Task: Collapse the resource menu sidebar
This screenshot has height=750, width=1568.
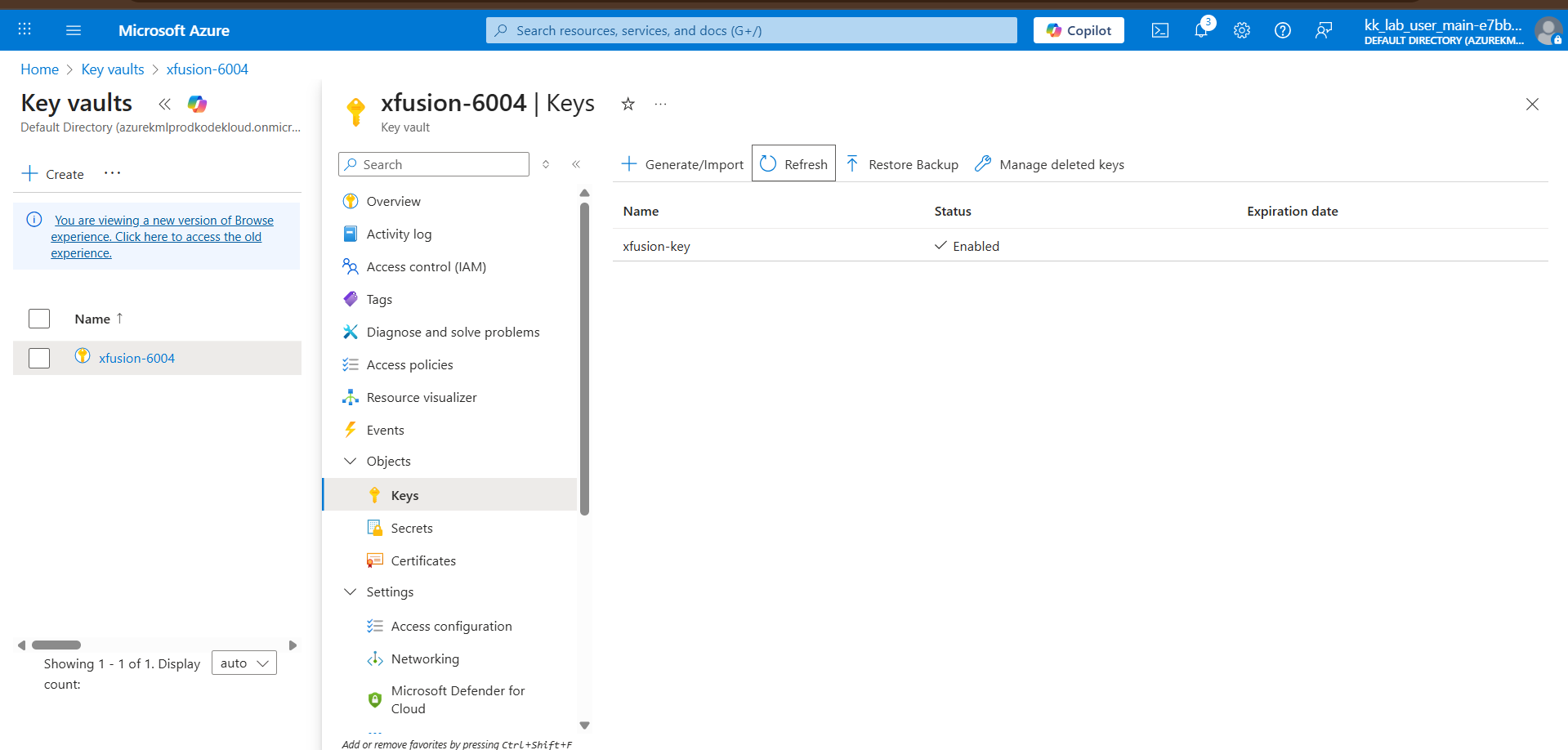Action: tap(576, 164)
